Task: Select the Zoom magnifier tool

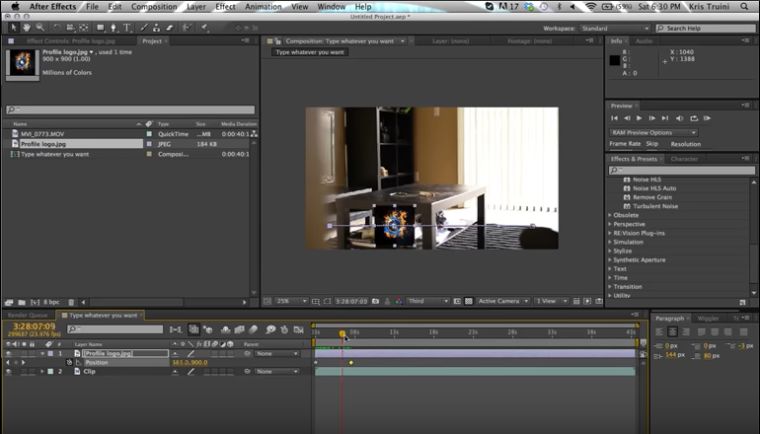Action: point(38,28)
